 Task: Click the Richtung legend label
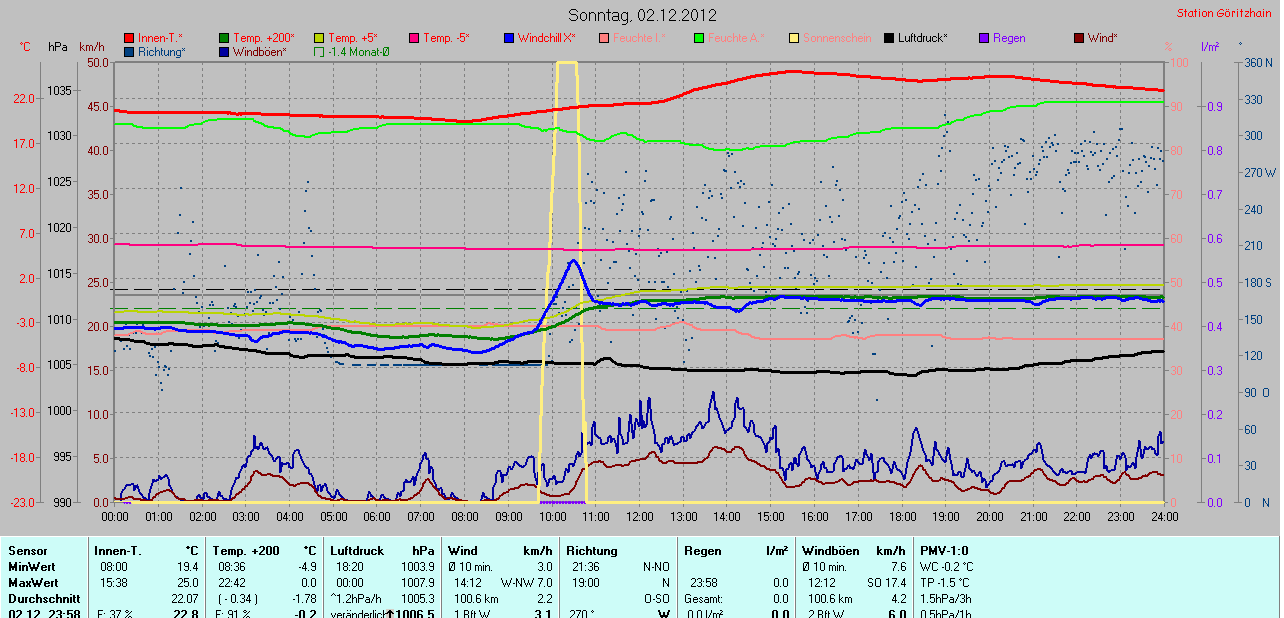click(162, 52)
